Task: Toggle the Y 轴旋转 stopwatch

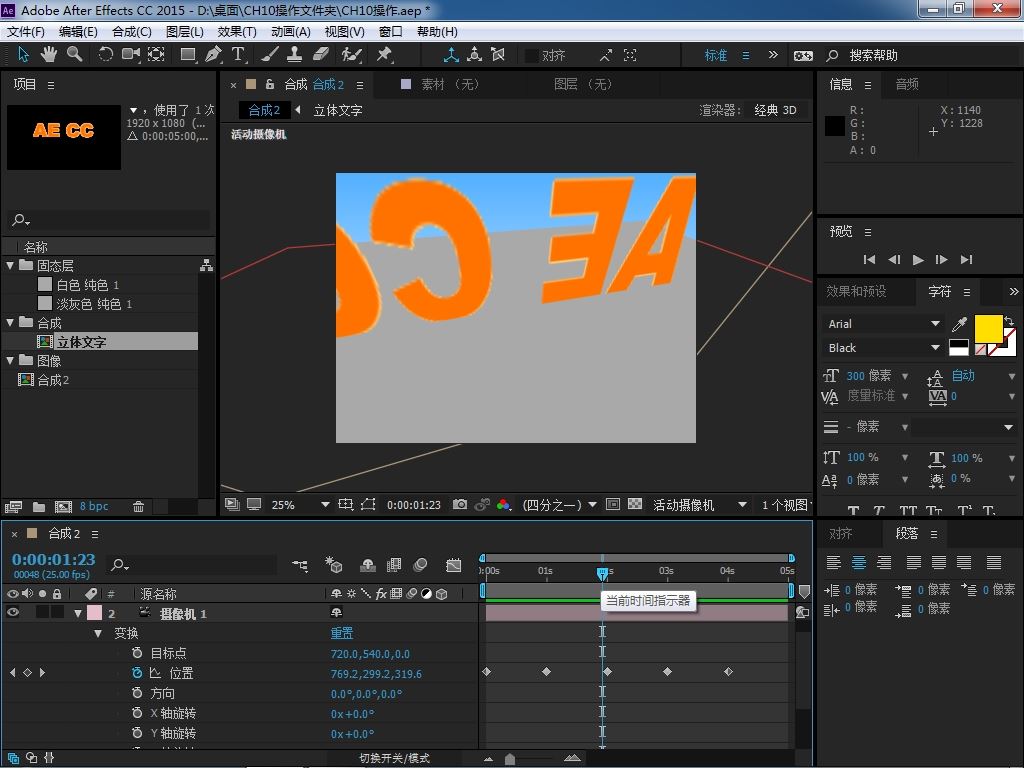Action: coord(136,733)
